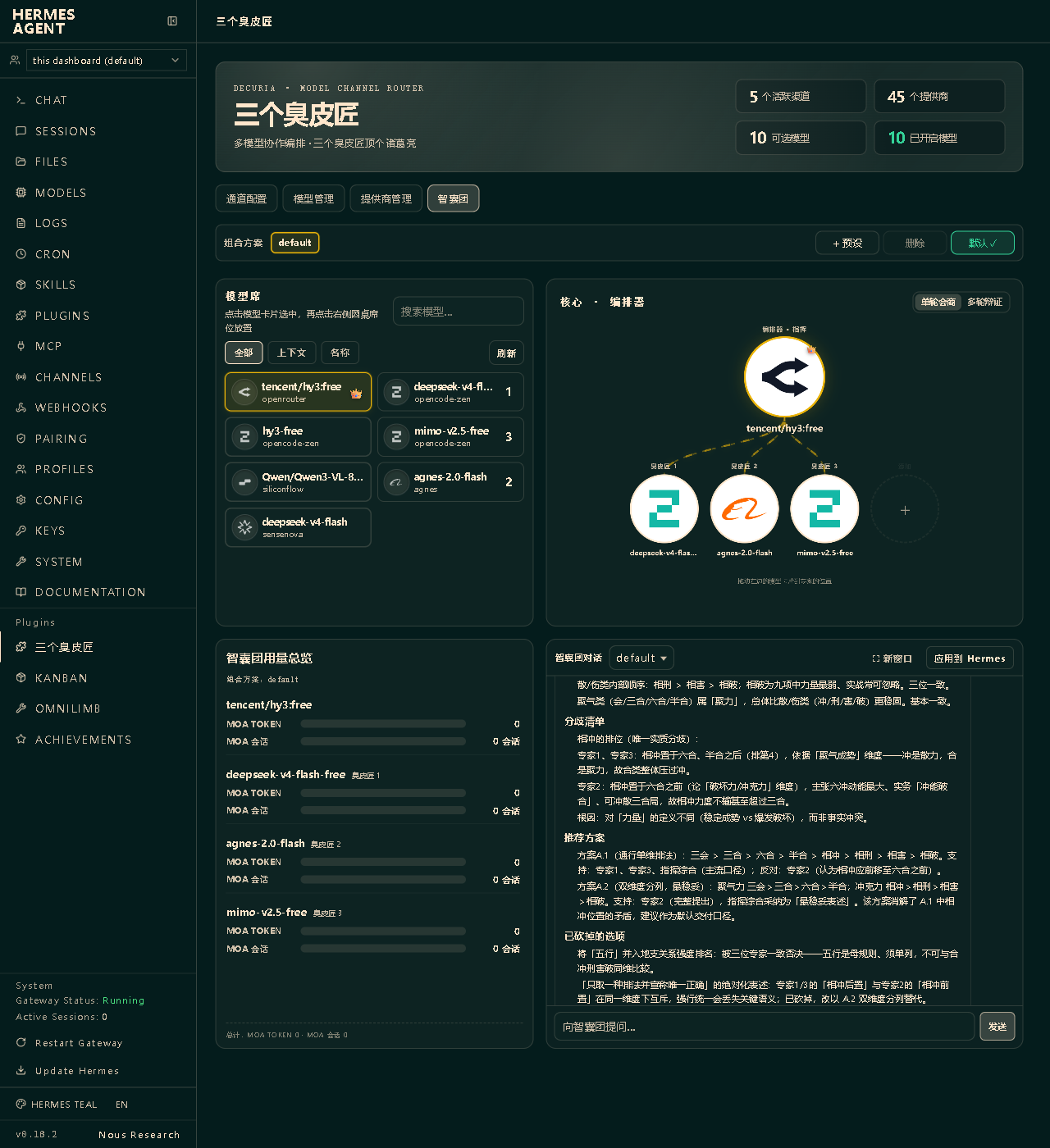Click the 应用到 Hermes button

point(970,658)
